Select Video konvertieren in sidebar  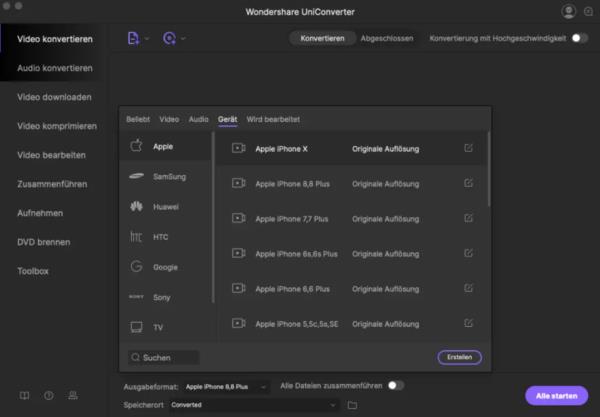click(55, 39)
